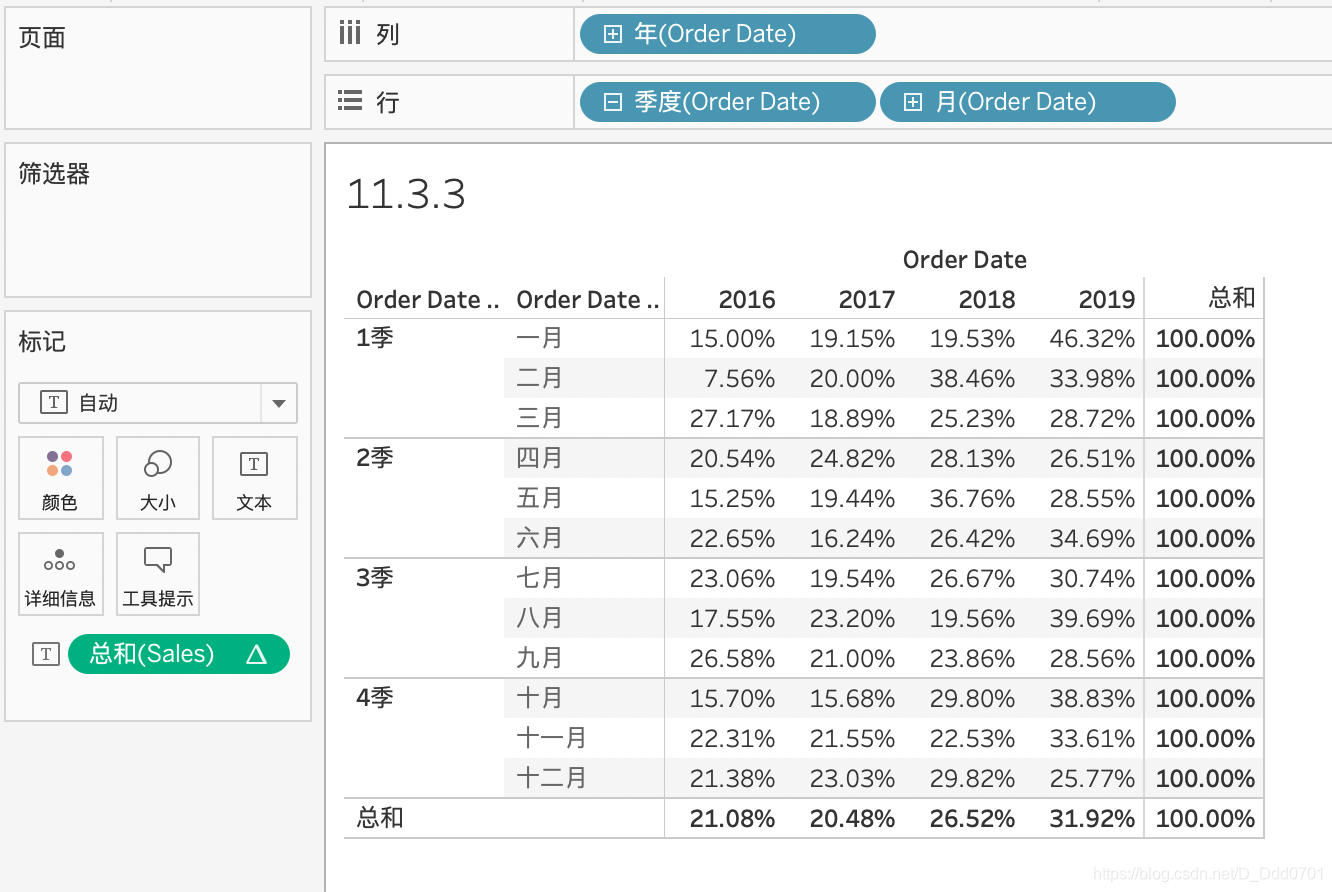Click the 38.46% cell for 二月 2018
Viewport: 1332px width, 892px height.
coord(972,379)
